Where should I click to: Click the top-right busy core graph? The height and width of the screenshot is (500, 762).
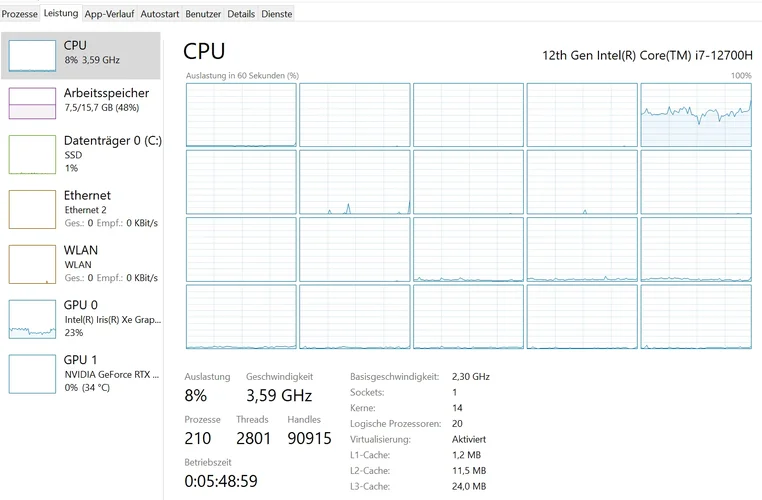[696, 114]
